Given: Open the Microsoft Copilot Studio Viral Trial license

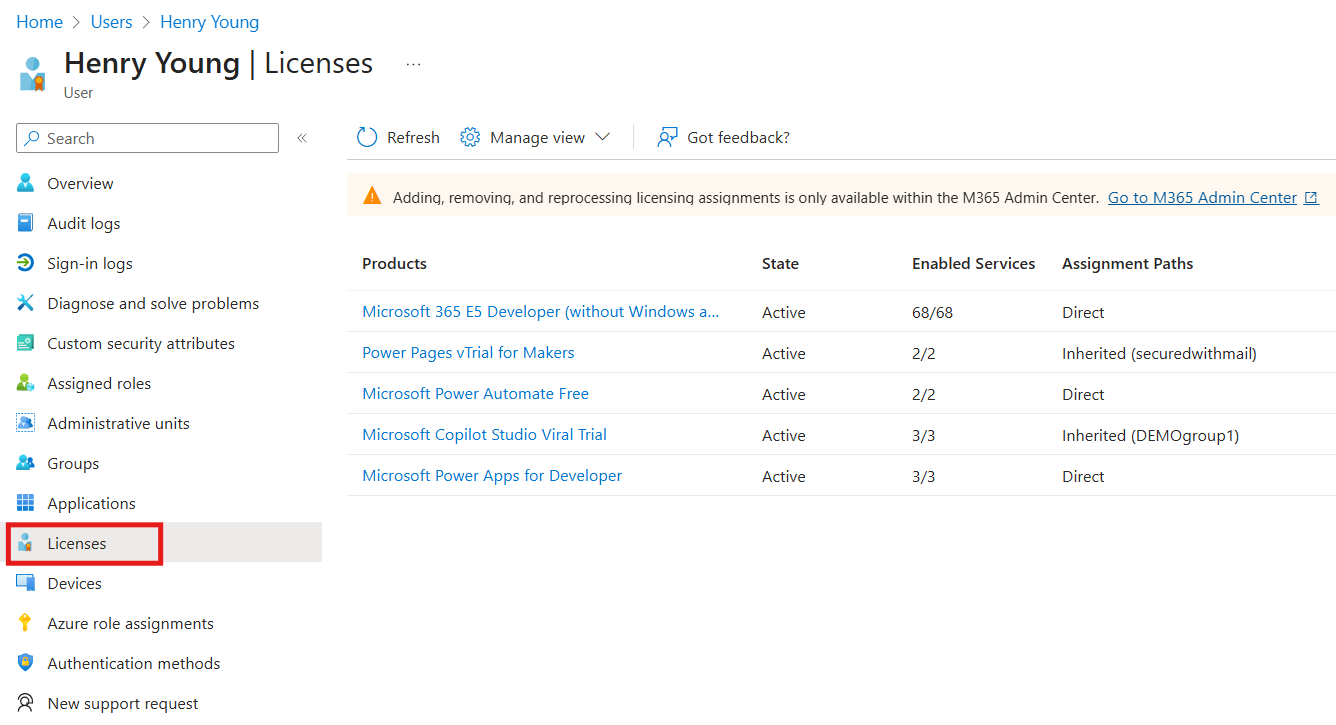Looking at the screenshot, I should tap(484, 434).
